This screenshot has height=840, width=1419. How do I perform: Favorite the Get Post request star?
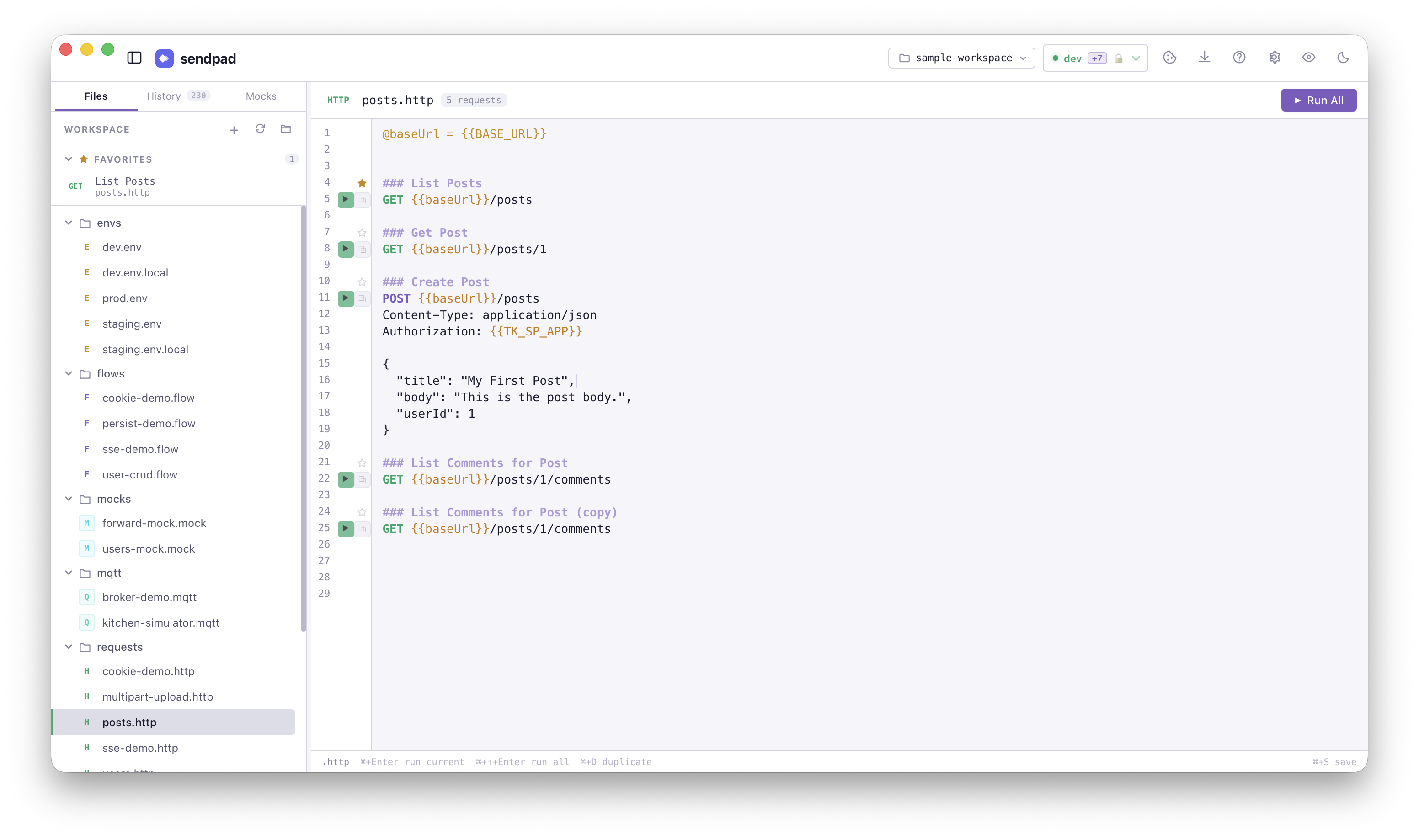362,233
